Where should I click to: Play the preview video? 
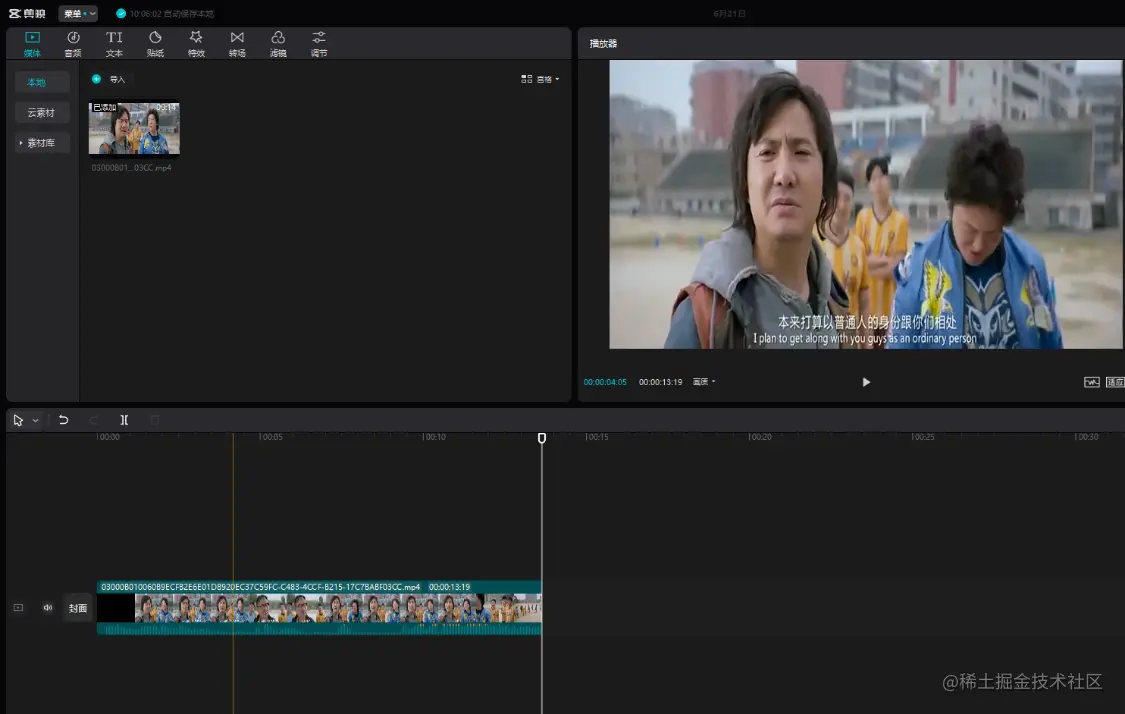click(x=866, y=382)
